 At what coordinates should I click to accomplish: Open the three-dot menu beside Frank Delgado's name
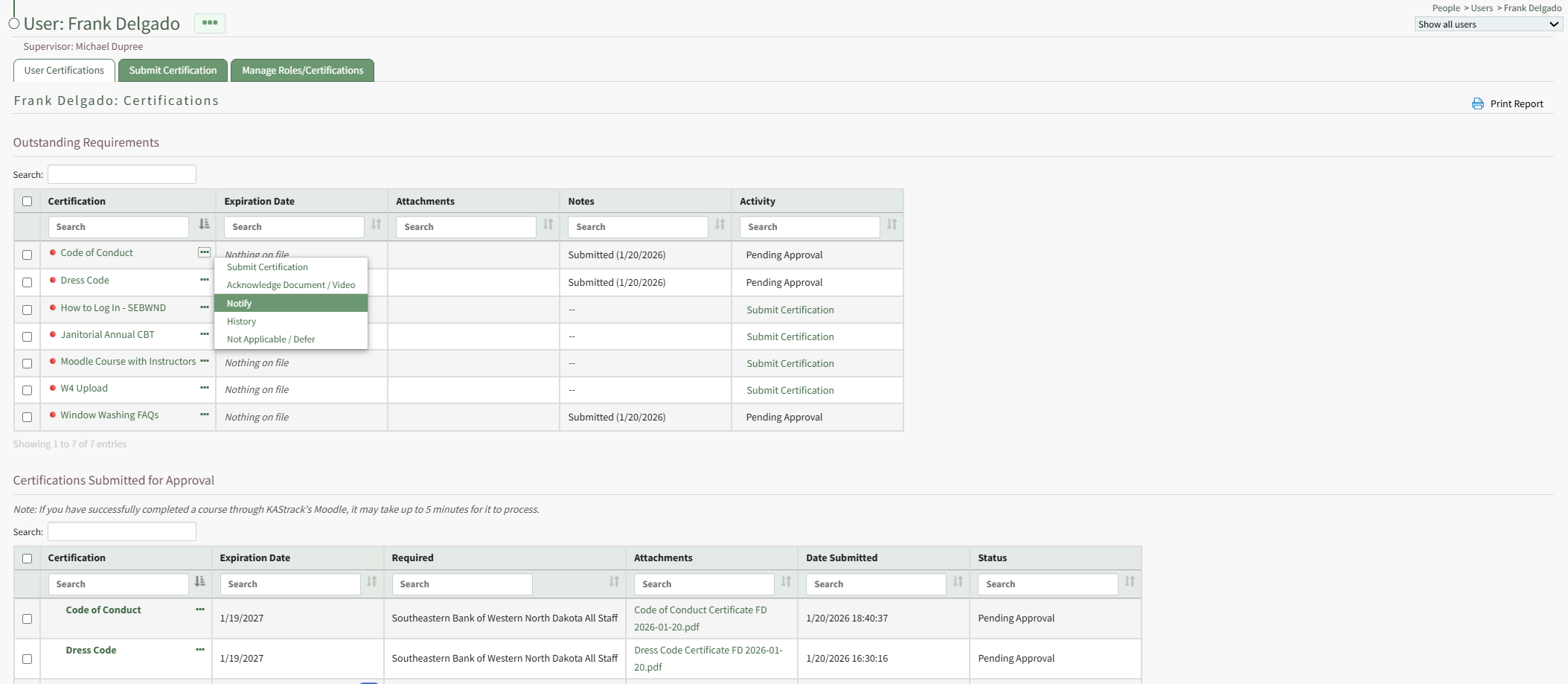[x=210, y=23]
